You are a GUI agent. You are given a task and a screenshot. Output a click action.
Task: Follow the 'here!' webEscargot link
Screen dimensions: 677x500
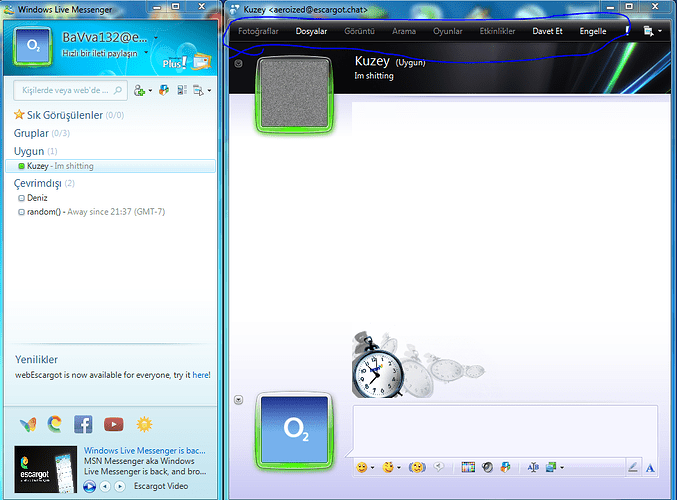[201, 375]
